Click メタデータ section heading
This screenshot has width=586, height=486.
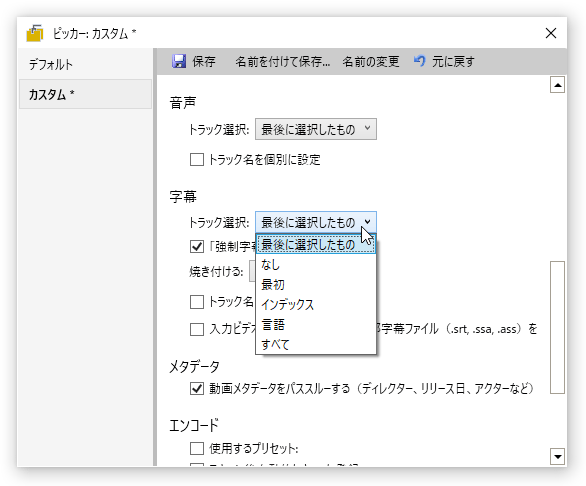tap(194, 367)
